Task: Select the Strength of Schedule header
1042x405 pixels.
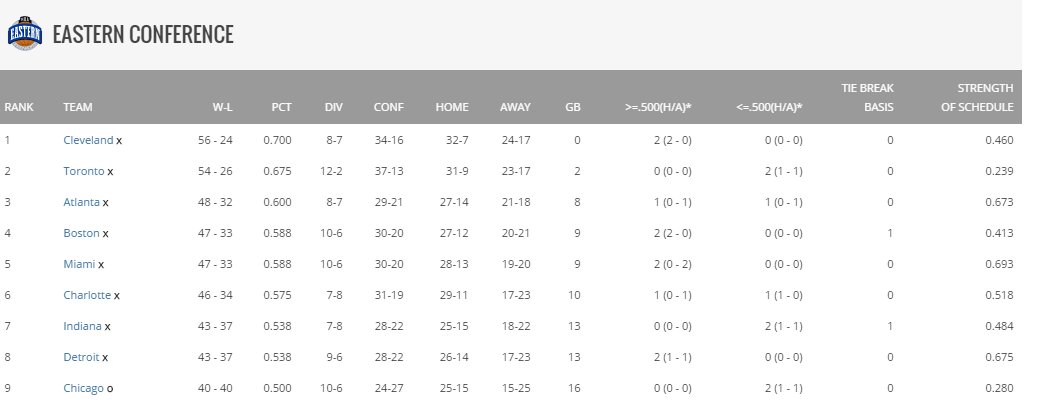Action: pyautogui.click(x=977, y=97)
